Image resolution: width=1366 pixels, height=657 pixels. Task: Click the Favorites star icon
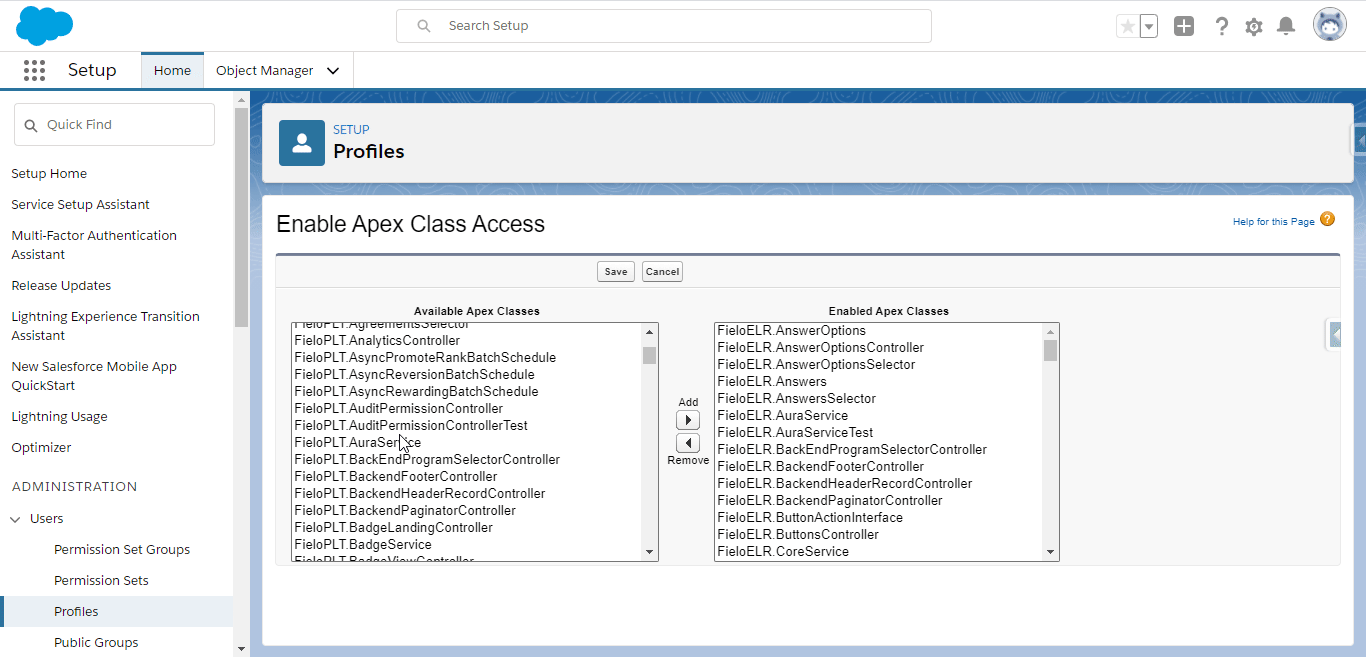(1128, 26)
